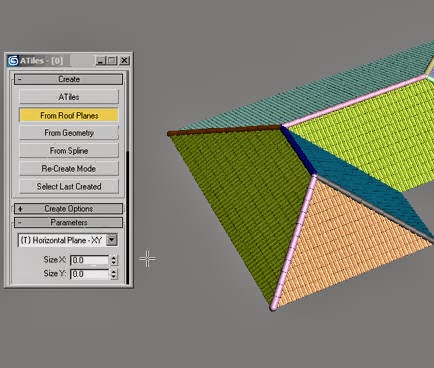This screenshot has height=368, width=434.
Task: Minimize the ATiles window
Action: click(x=100, y=61)
